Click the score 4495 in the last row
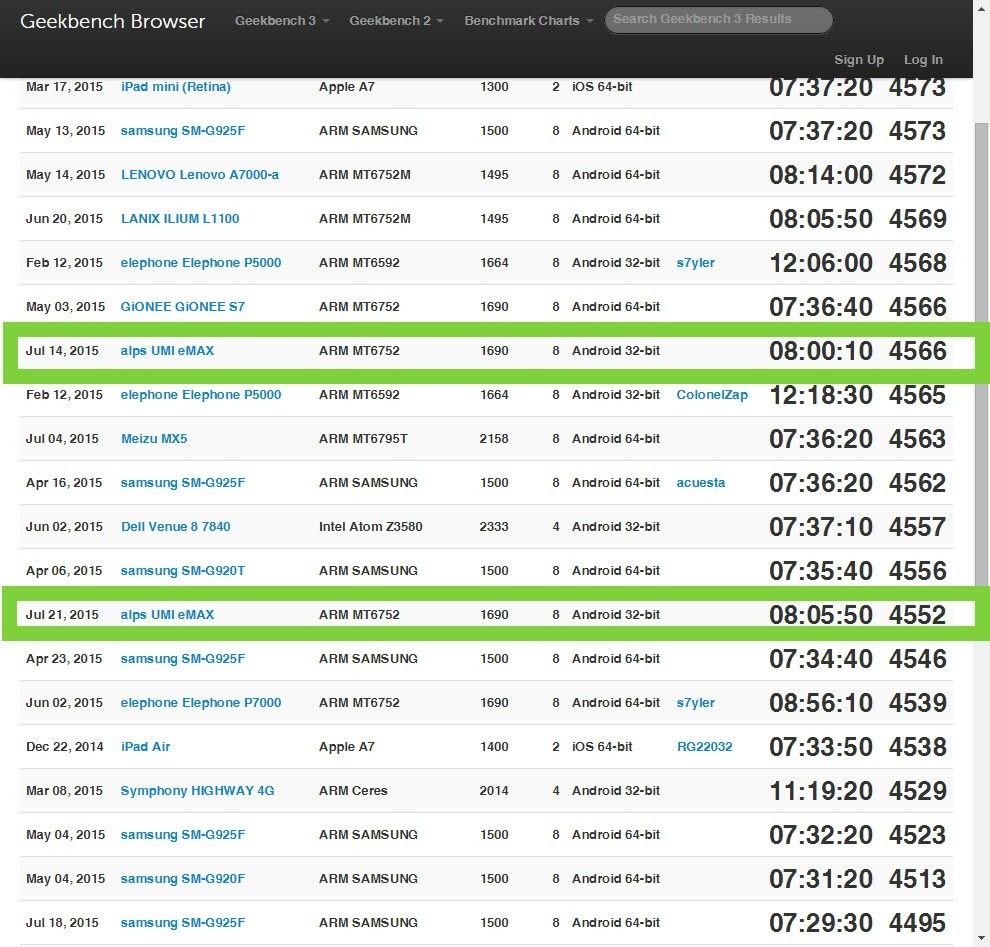The width and height of the screenshot is (990, 947). (917, 922)
